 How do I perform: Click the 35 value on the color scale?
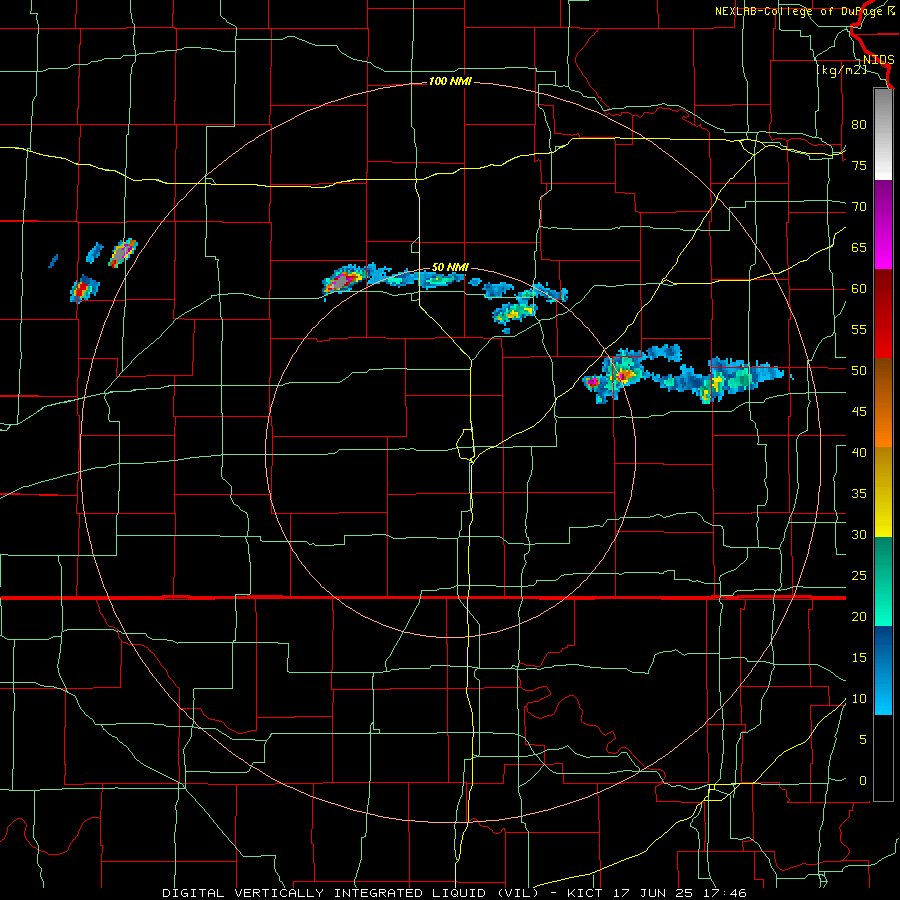[859, 494]
